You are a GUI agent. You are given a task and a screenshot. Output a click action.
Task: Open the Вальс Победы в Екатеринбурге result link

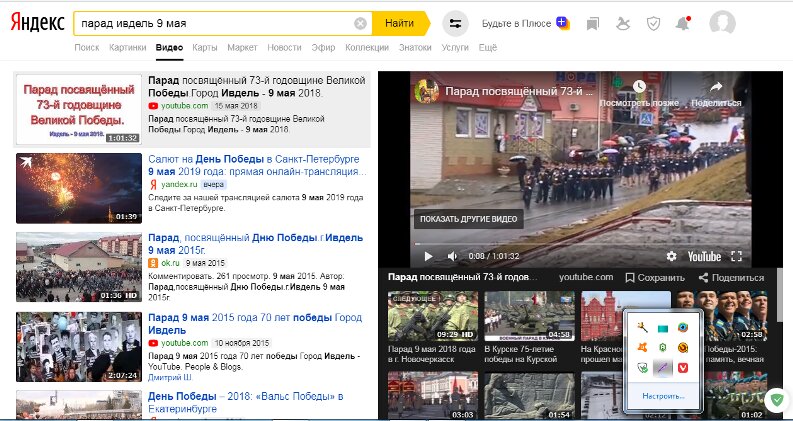(246, 402)
